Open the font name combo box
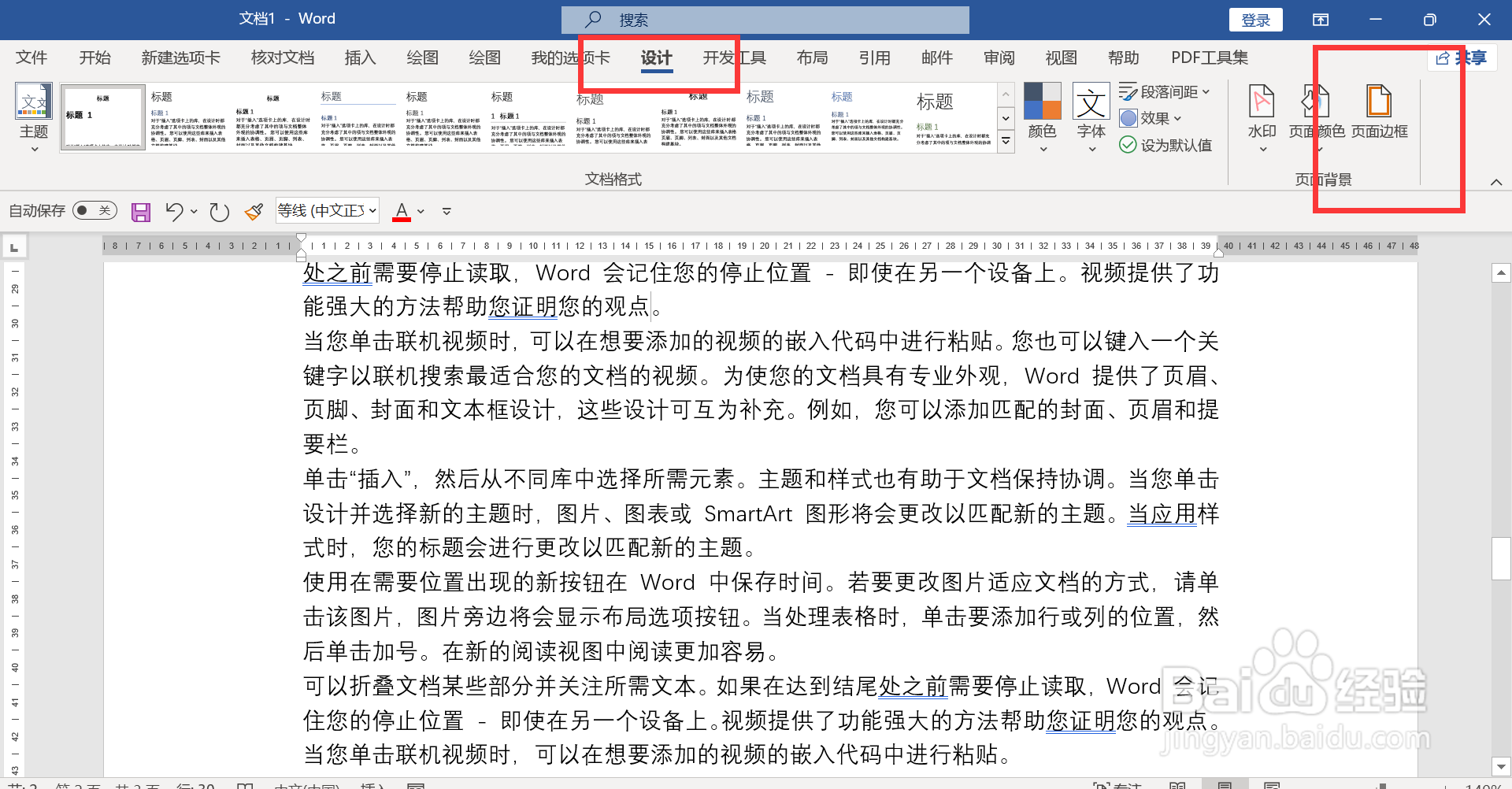The image size is (1512, 789). point(328,210)
